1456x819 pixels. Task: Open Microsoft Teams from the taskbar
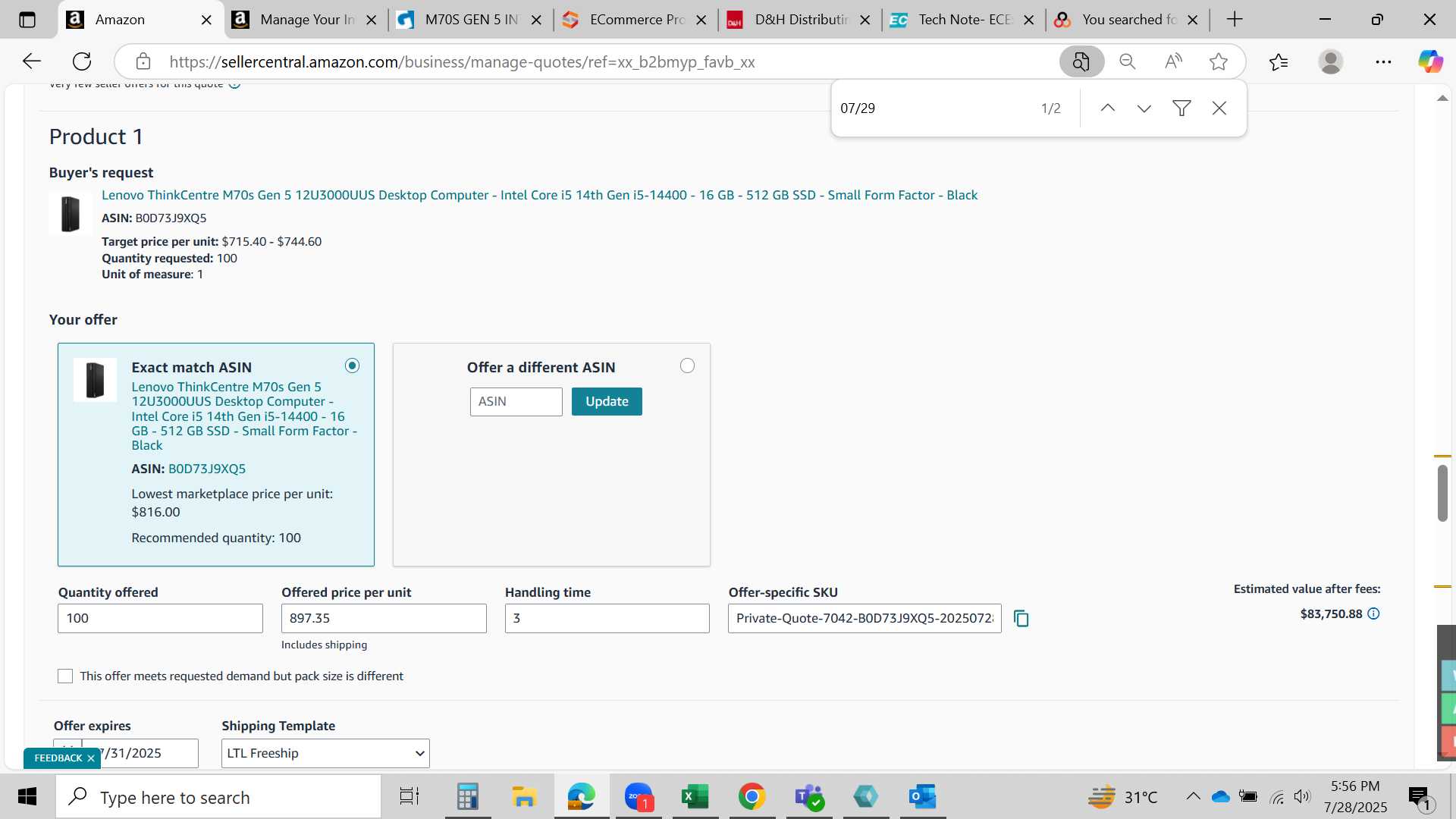pyautogui.click(x=808, y=797)
